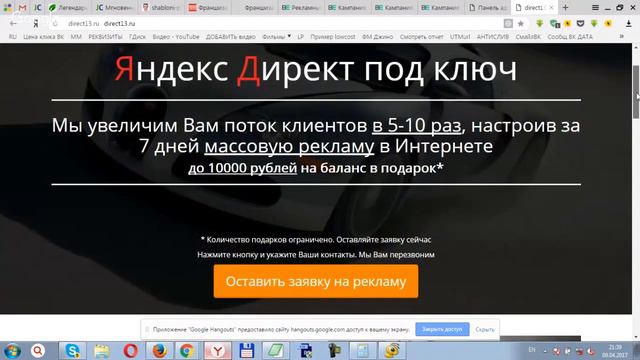This screenshot has height=360, width=640.
Task: Open the "Смотреть отчет" bookmark
Action: pyautogui.click(x=422, y=37)
